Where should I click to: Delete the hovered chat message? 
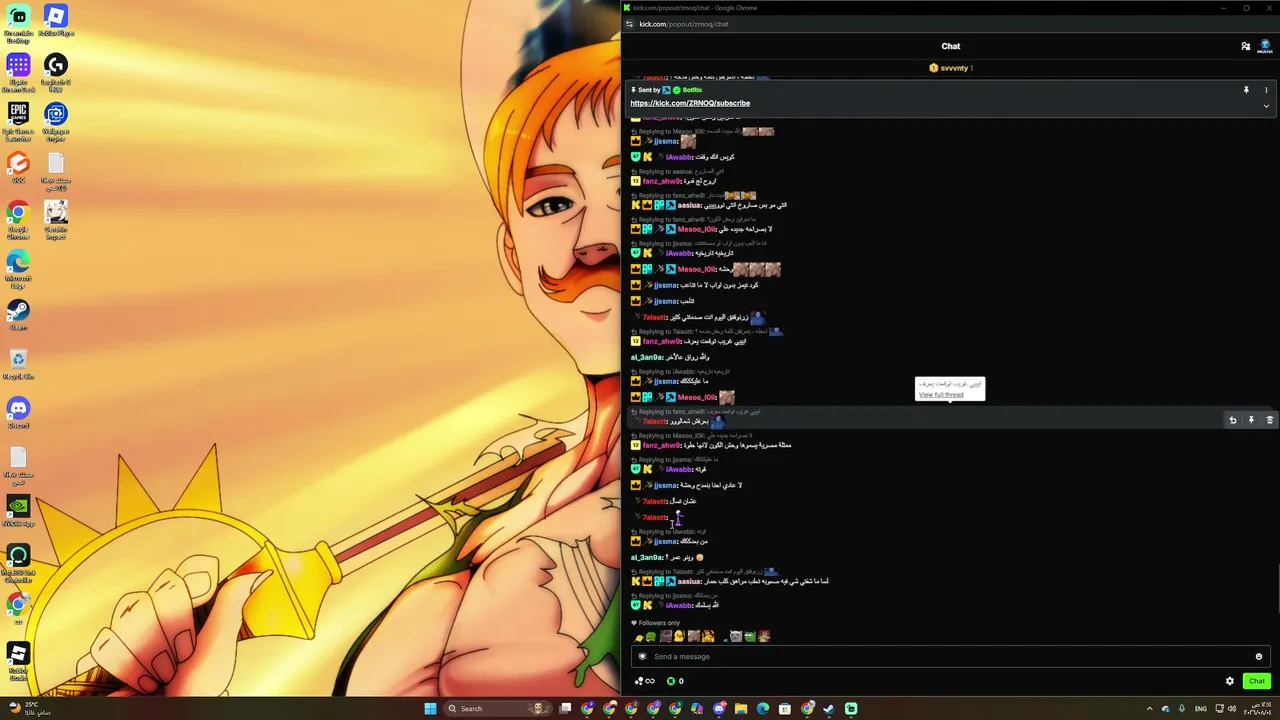point(1270,420)
